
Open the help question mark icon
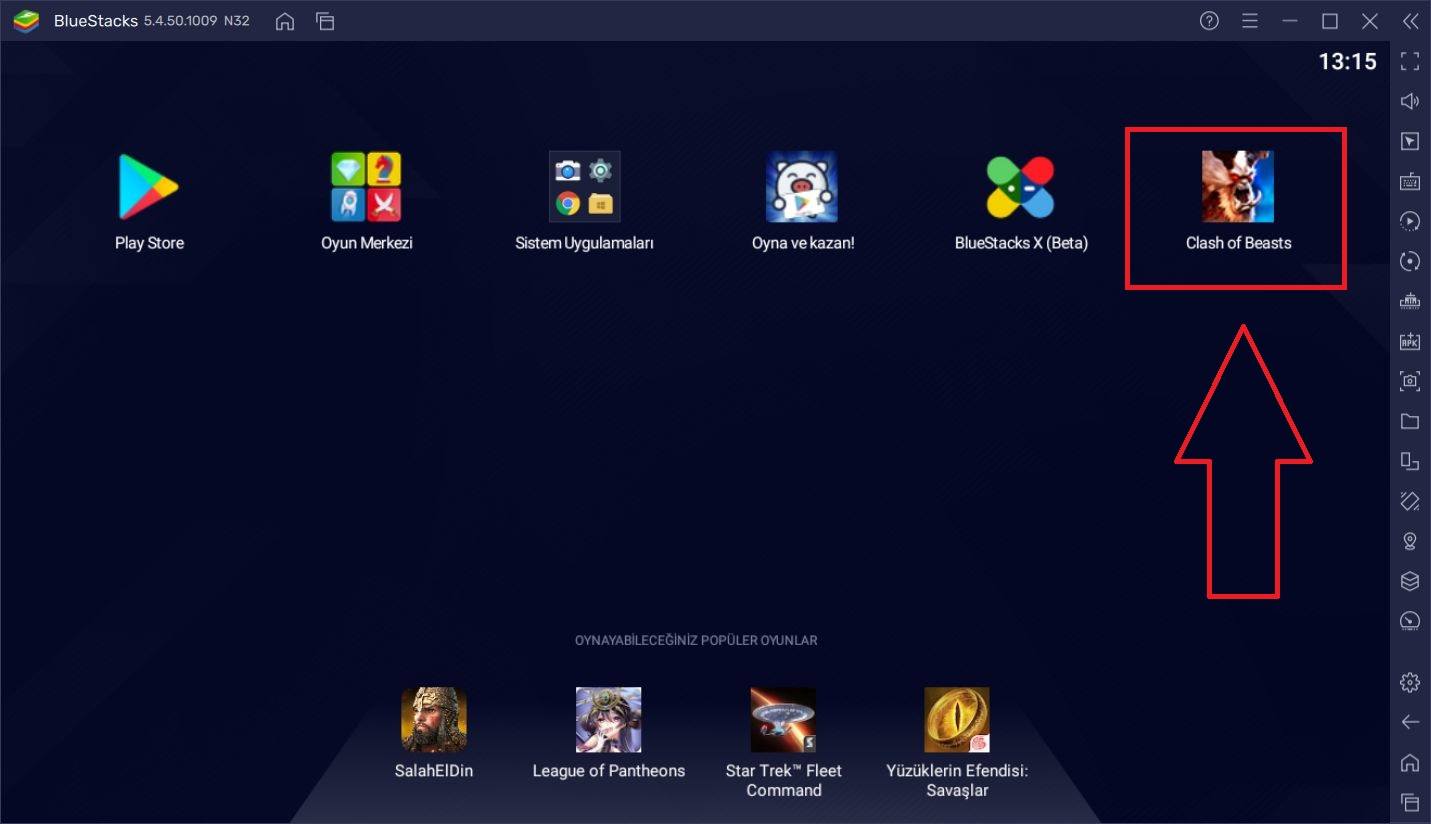pos(1209,21)
